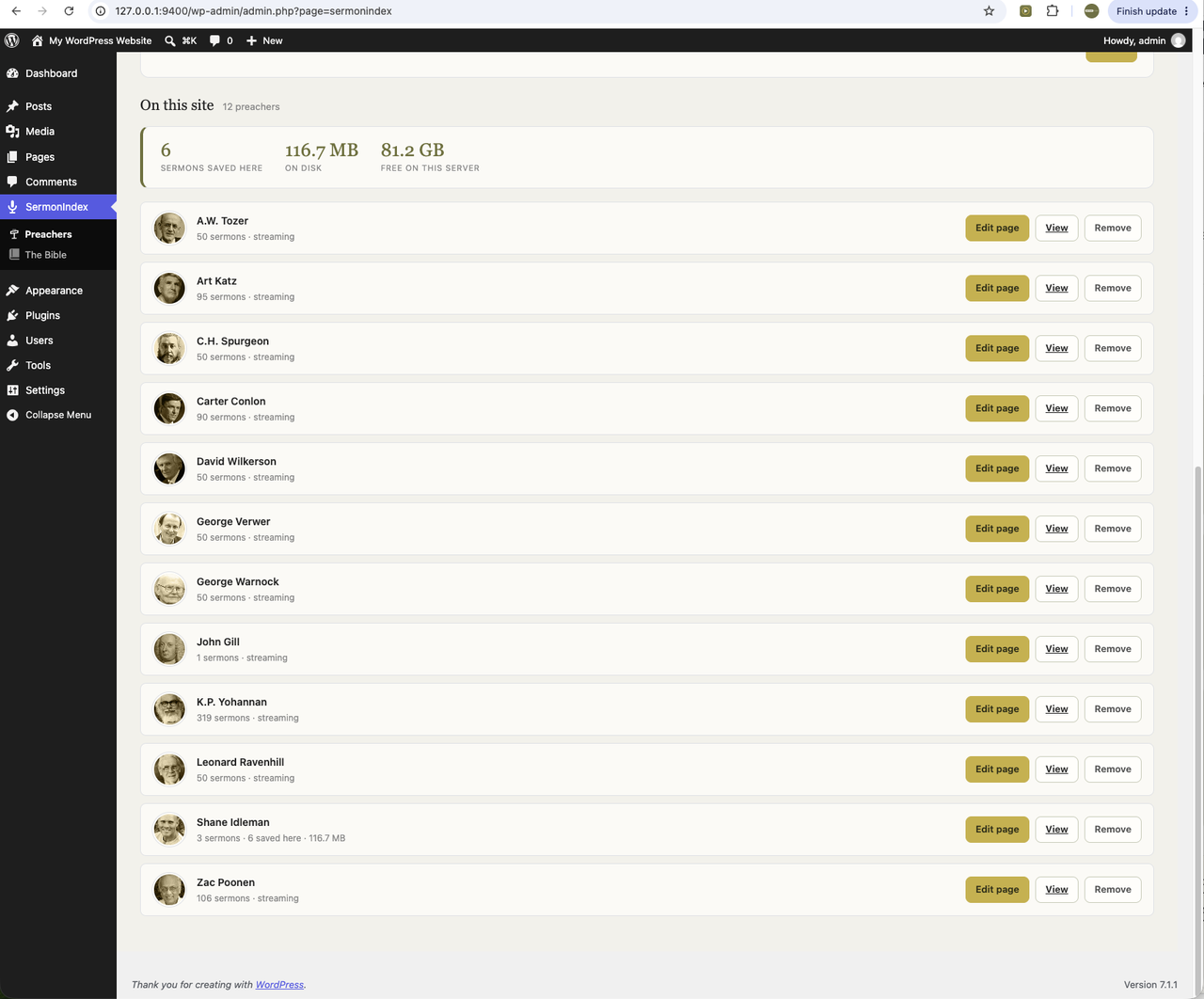Screen dimensions: 1204x999
Task: Click the browser address bar URL
Action: click(x=253, y=11)
